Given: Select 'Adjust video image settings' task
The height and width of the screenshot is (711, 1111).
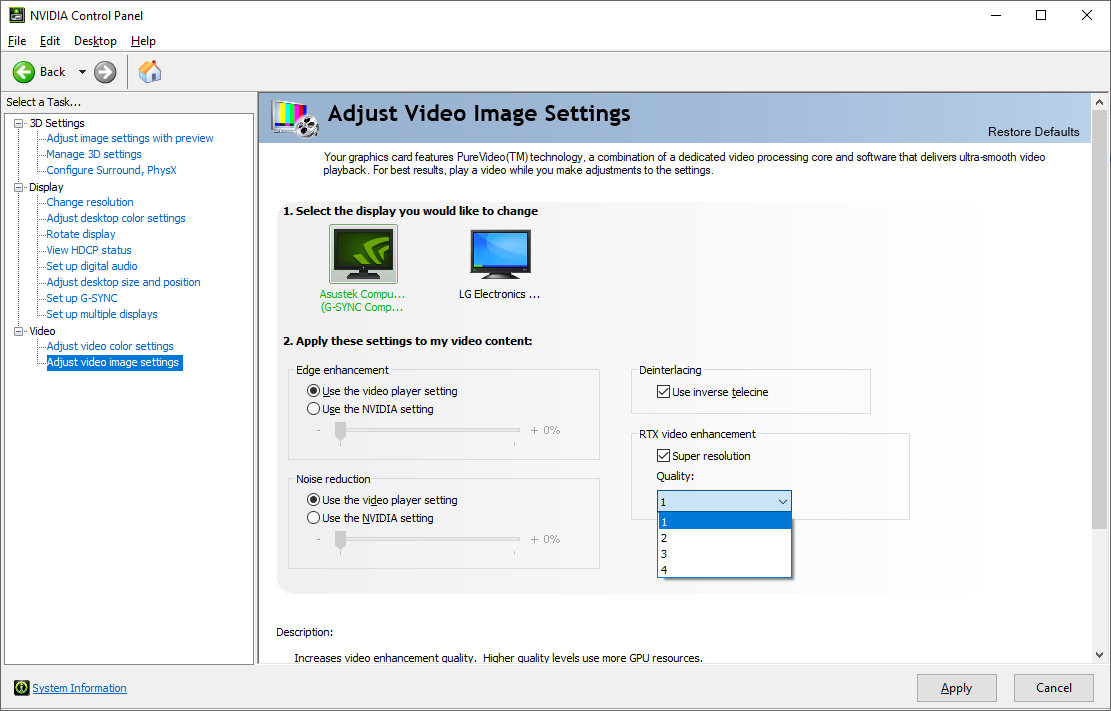Looking at the screenshot, I should [x=115, y=362].
